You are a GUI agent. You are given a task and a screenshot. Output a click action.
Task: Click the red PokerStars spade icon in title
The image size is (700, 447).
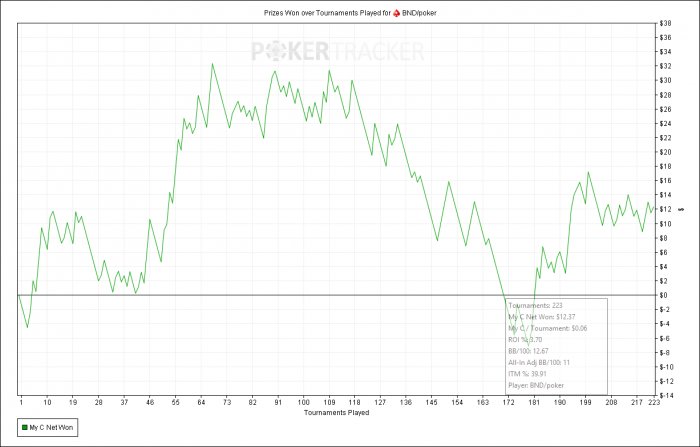pos(396,13)
